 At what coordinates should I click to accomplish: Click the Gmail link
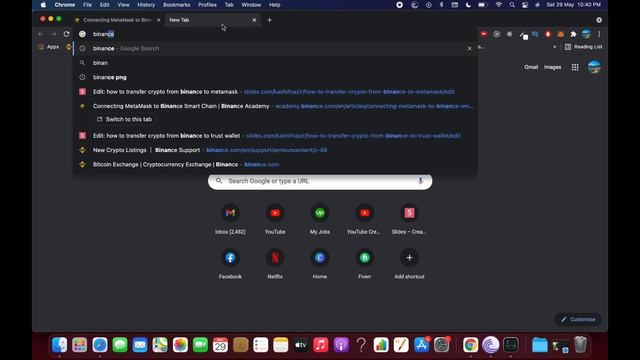531,67
